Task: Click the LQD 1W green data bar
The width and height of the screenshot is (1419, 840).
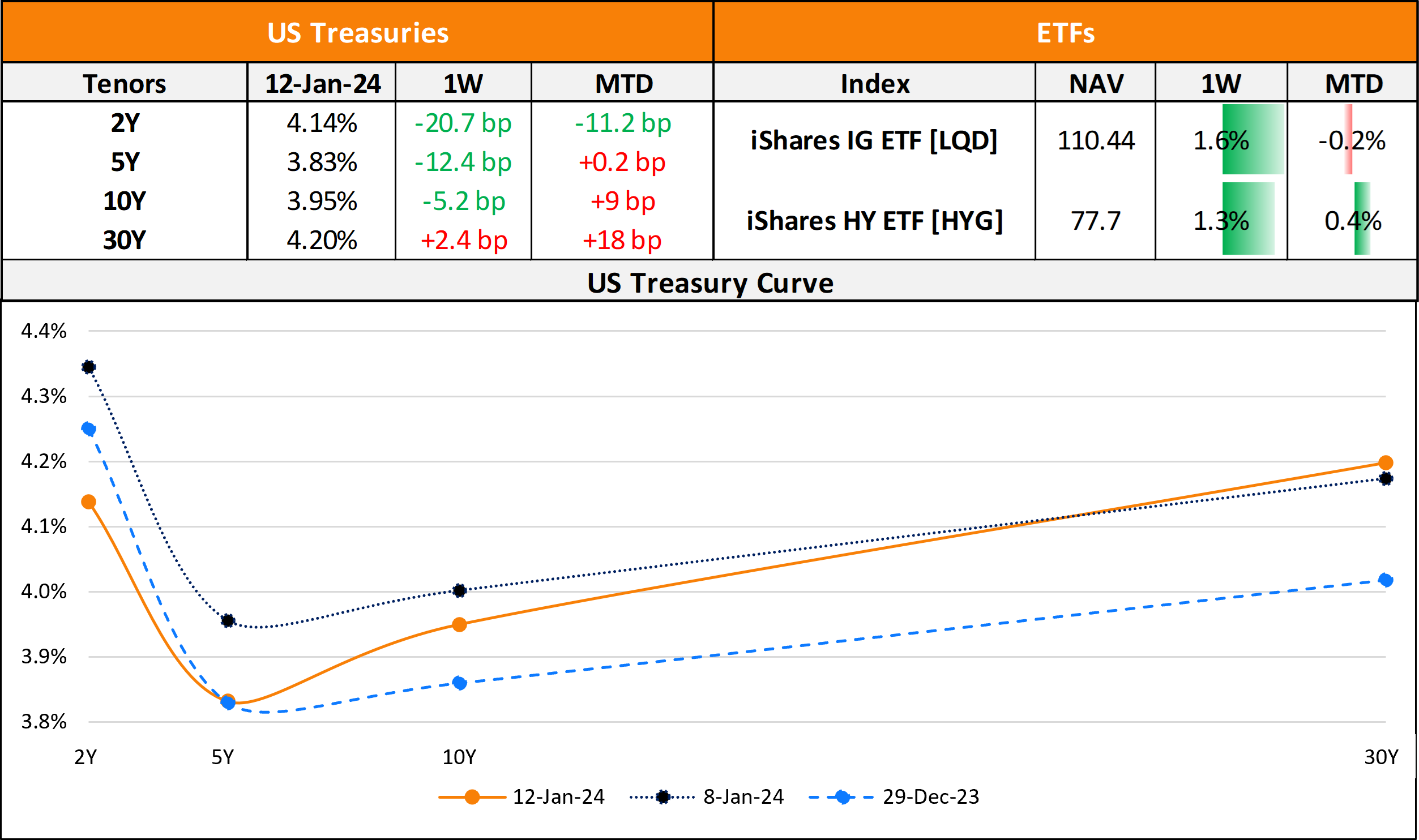Action: pos(1253,139)
